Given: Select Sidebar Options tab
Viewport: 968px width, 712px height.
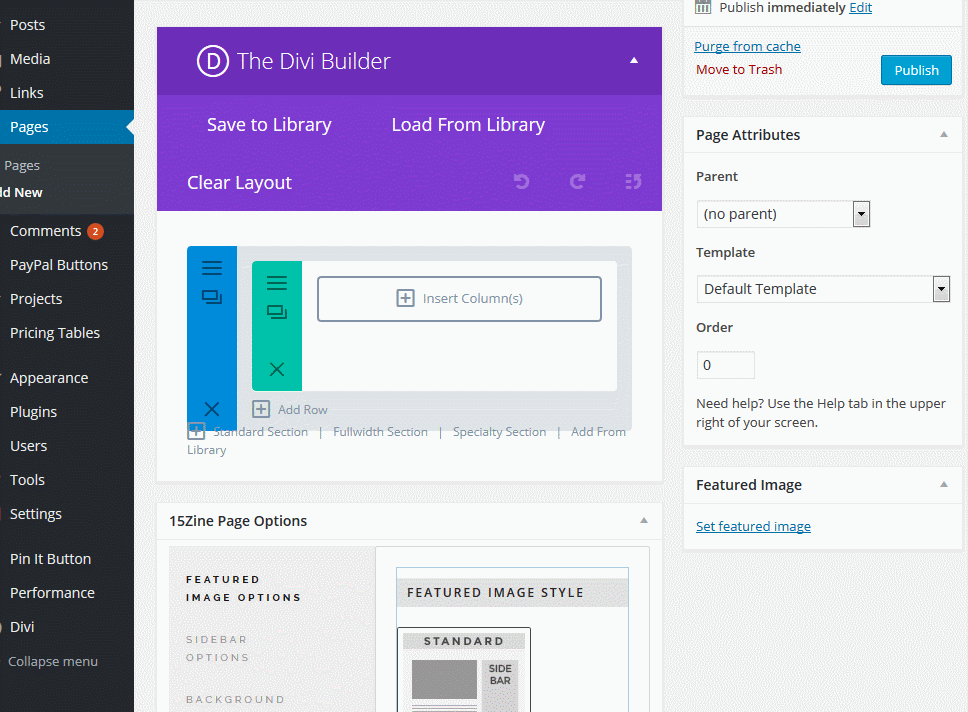Looking at the screenshot, I should tap(217, 648).
